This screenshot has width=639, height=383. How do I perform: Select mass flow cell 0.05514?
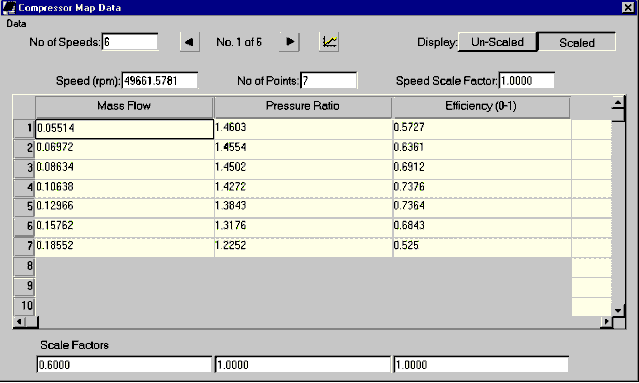[x=124, y=128]
